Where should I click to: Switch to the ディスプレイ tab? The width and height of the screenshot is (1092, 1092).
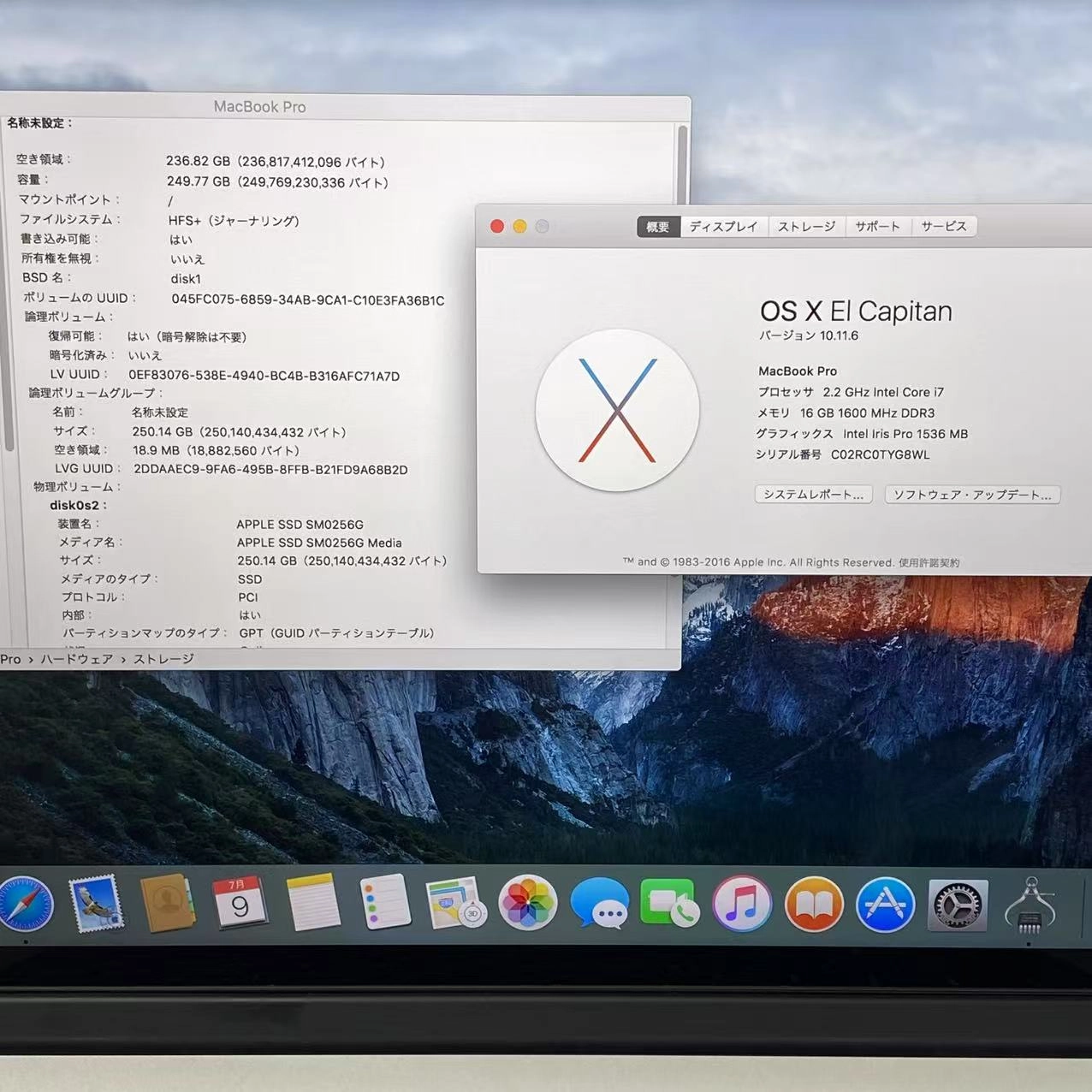(723, 226)
